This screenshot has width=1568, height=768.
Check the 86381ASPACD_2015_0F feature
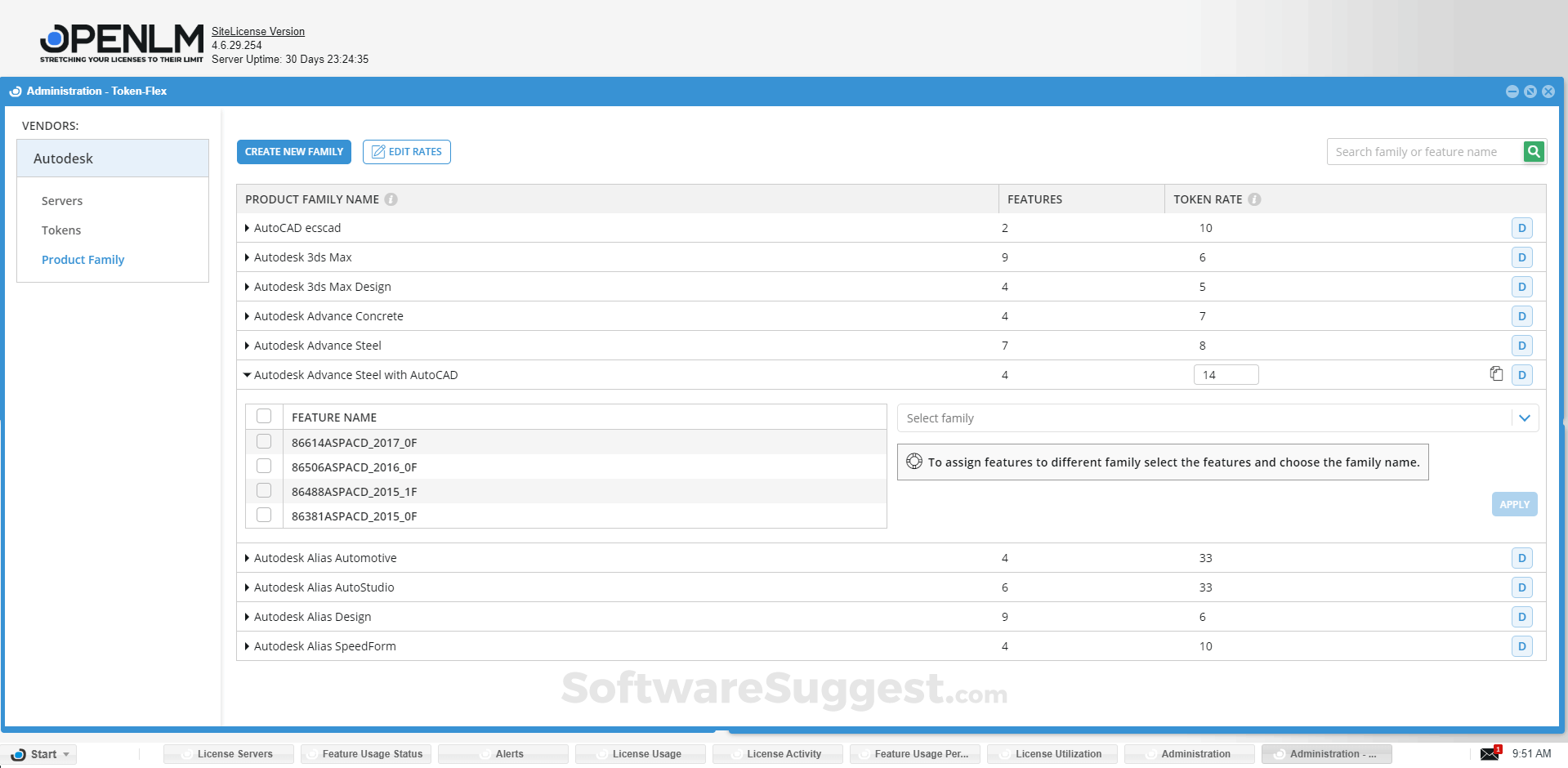[264, 515]
